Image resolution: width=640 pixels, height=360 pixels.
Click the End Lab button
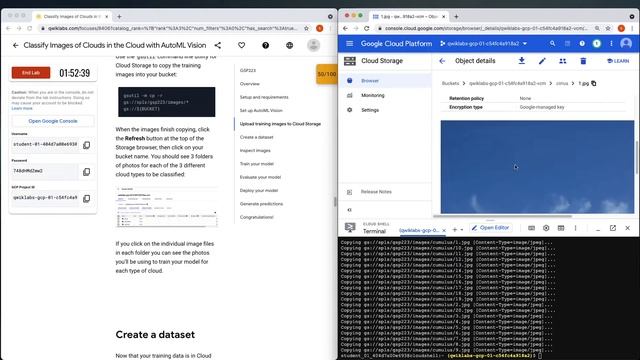pyautogui.click(x=31, y=73)
